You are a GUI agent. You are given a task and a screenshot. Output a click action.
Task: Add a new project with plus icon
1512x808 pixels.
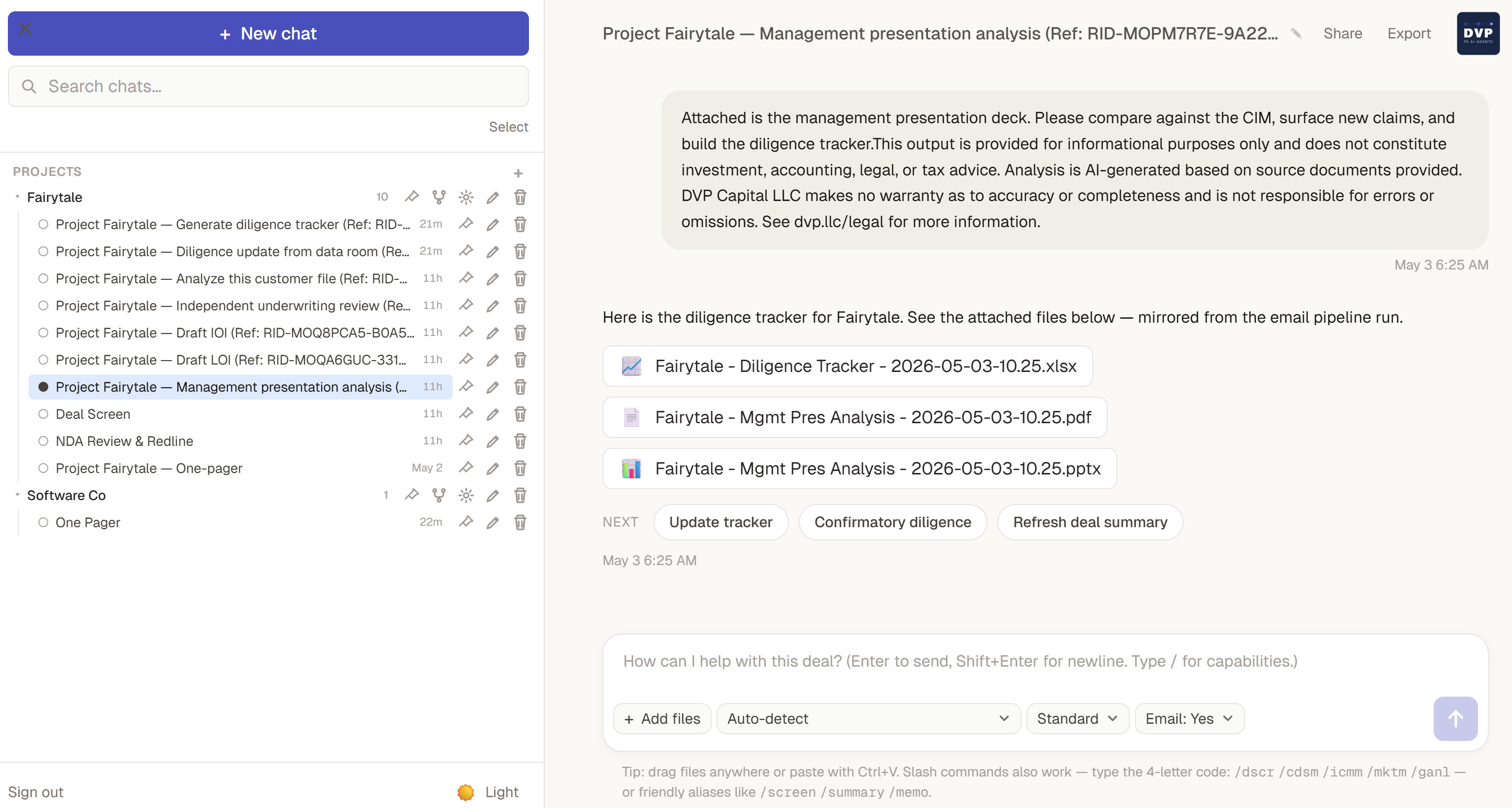518,173
